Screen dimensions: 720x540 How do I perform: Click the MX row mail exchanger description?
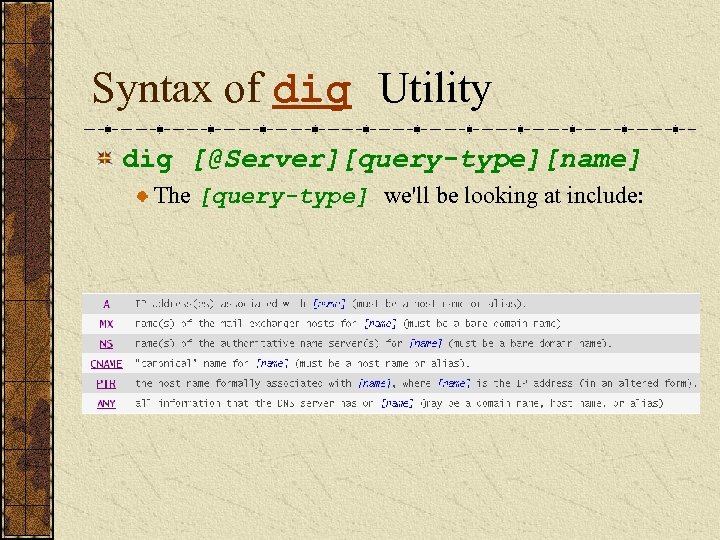pos(348,324)
